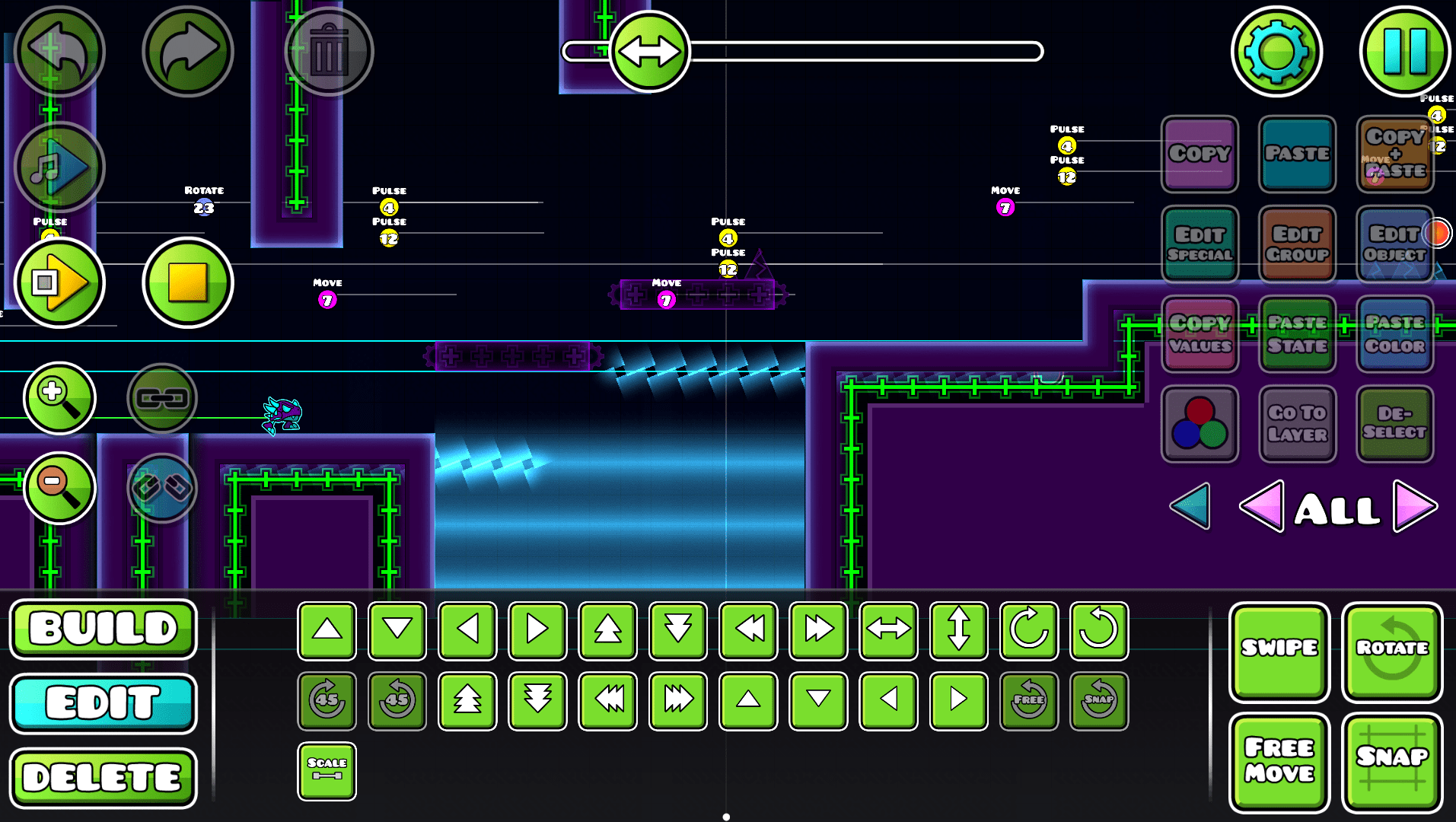Screen dimensions: 1456x822
Task: Click the Free rotate button
Action: click(1029, 700)
